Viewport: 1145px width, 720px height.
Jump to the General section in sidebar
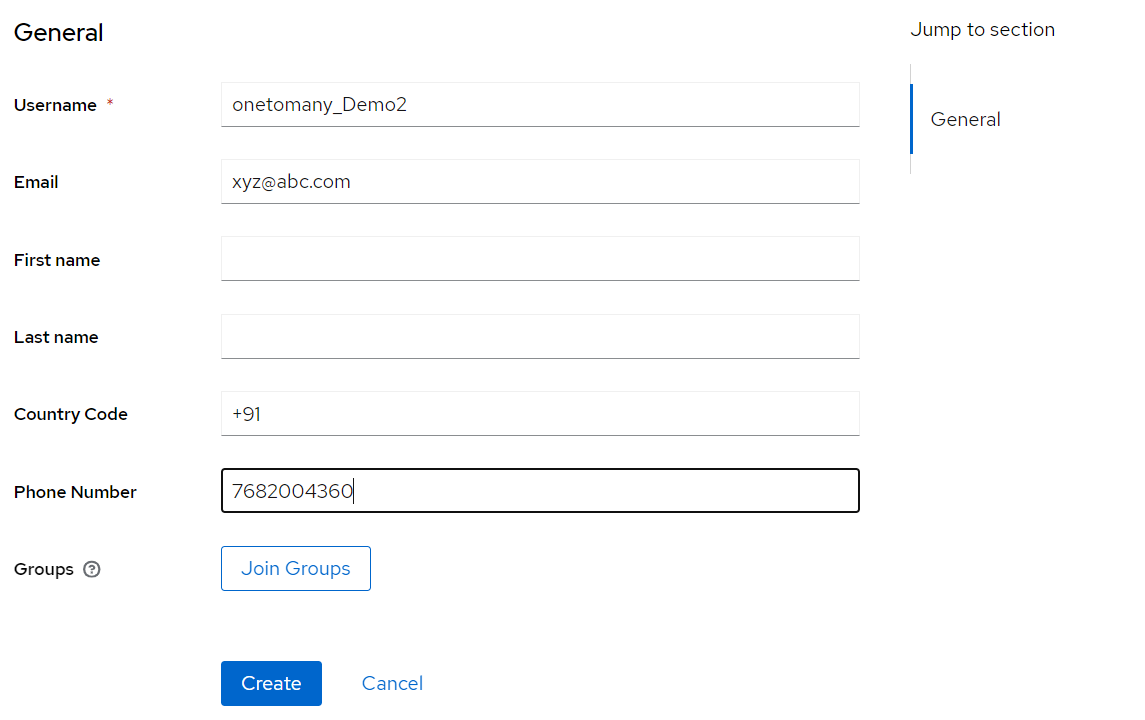click(965, 119)
